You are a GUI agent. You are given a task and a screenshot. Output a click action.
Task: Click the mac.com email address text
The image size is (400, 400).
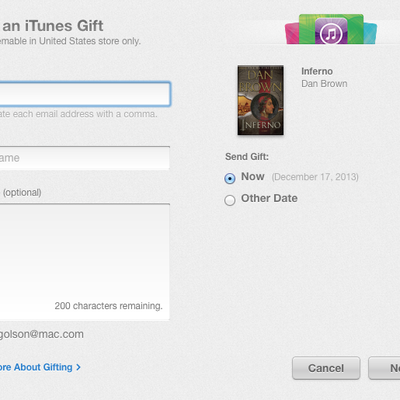42,334
